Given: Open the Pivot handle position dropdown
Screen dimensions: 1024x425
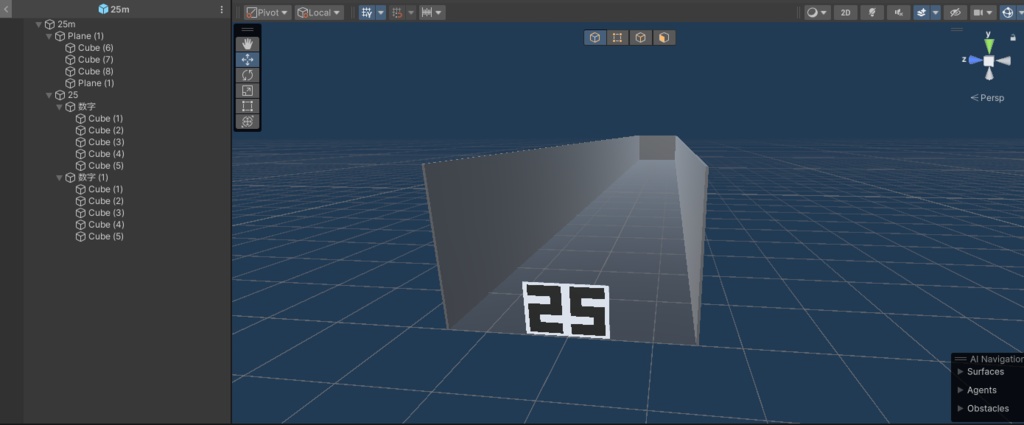Looking at the screenshot, I should (268, 12).
